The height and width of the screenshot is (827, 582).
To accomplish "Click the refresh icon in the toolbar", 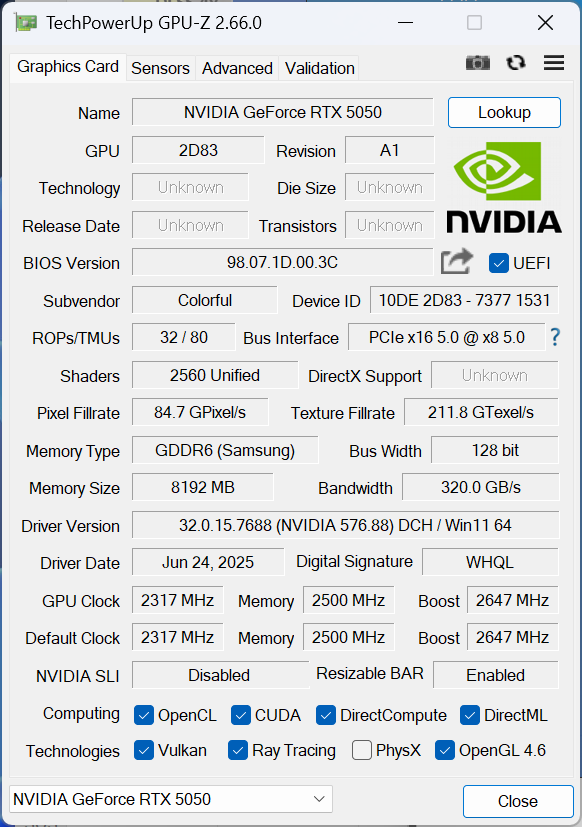I will point(515,62).
